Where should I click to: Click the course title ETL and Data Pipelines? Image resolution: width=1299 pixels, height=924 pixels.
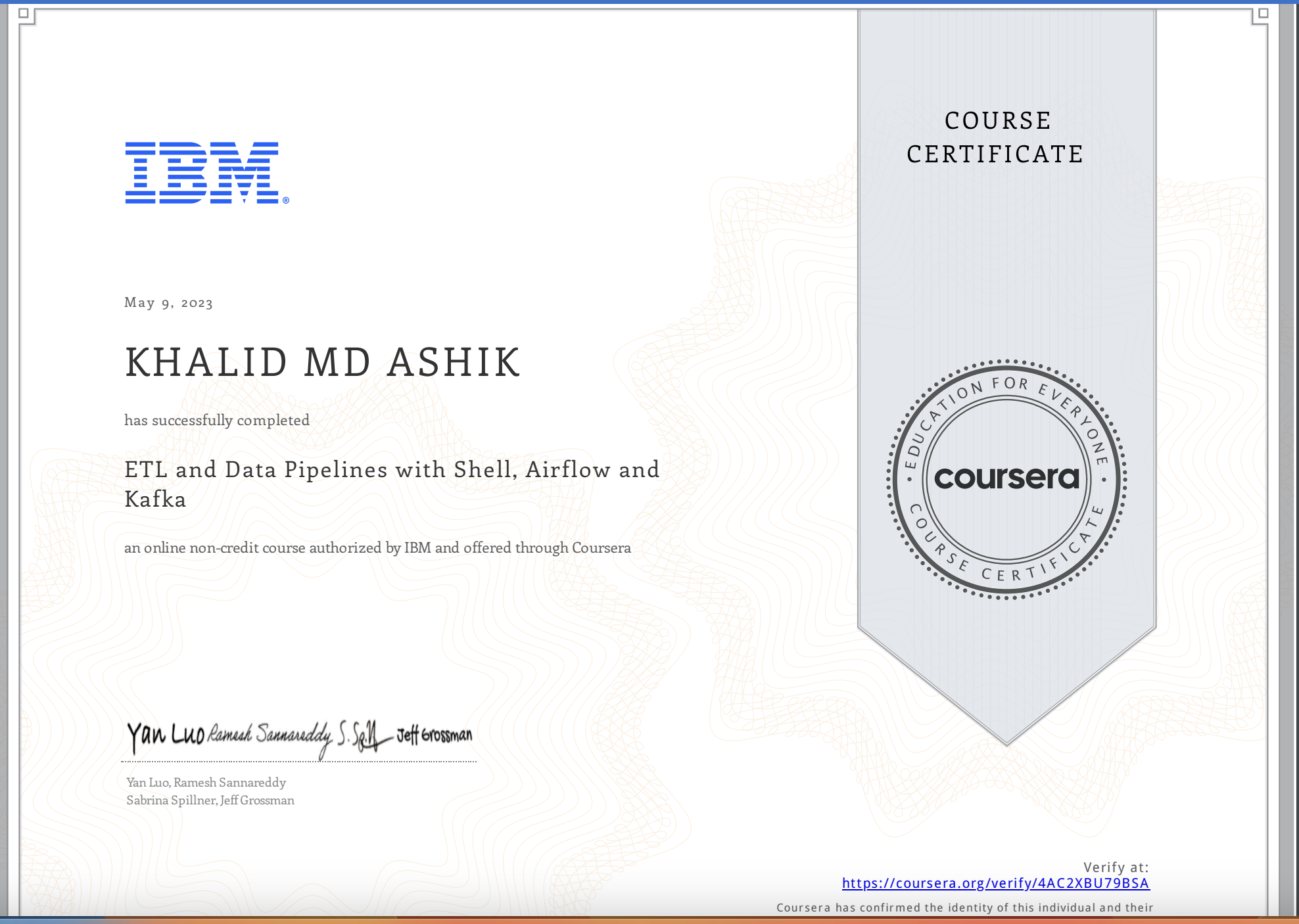pos(392,484)
